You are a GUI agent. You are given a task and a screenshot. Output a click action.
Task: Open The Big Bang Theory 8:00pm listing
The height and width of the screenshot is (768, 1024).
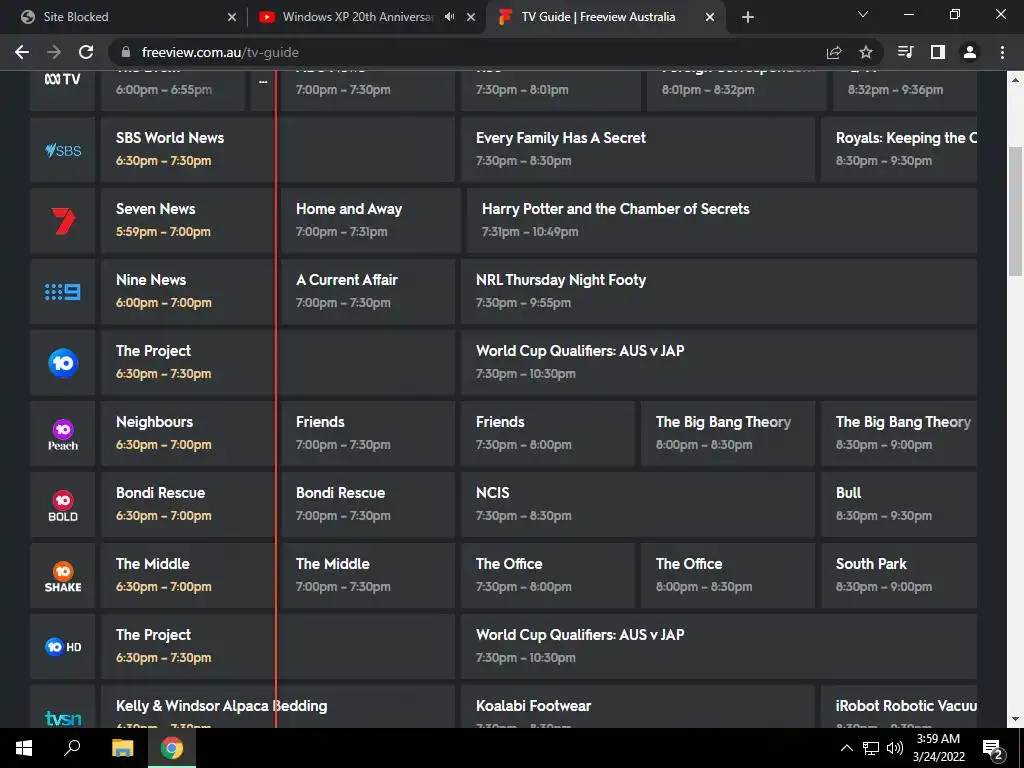728,434
